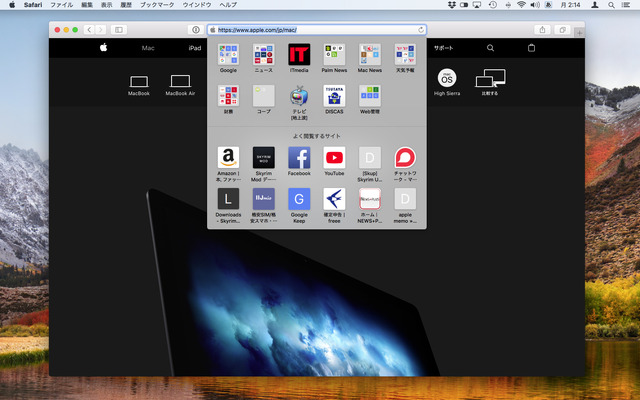The image size is (640, 400).
Task: Open the 天気予報 favorites folder
Action: tap(405, 55)
